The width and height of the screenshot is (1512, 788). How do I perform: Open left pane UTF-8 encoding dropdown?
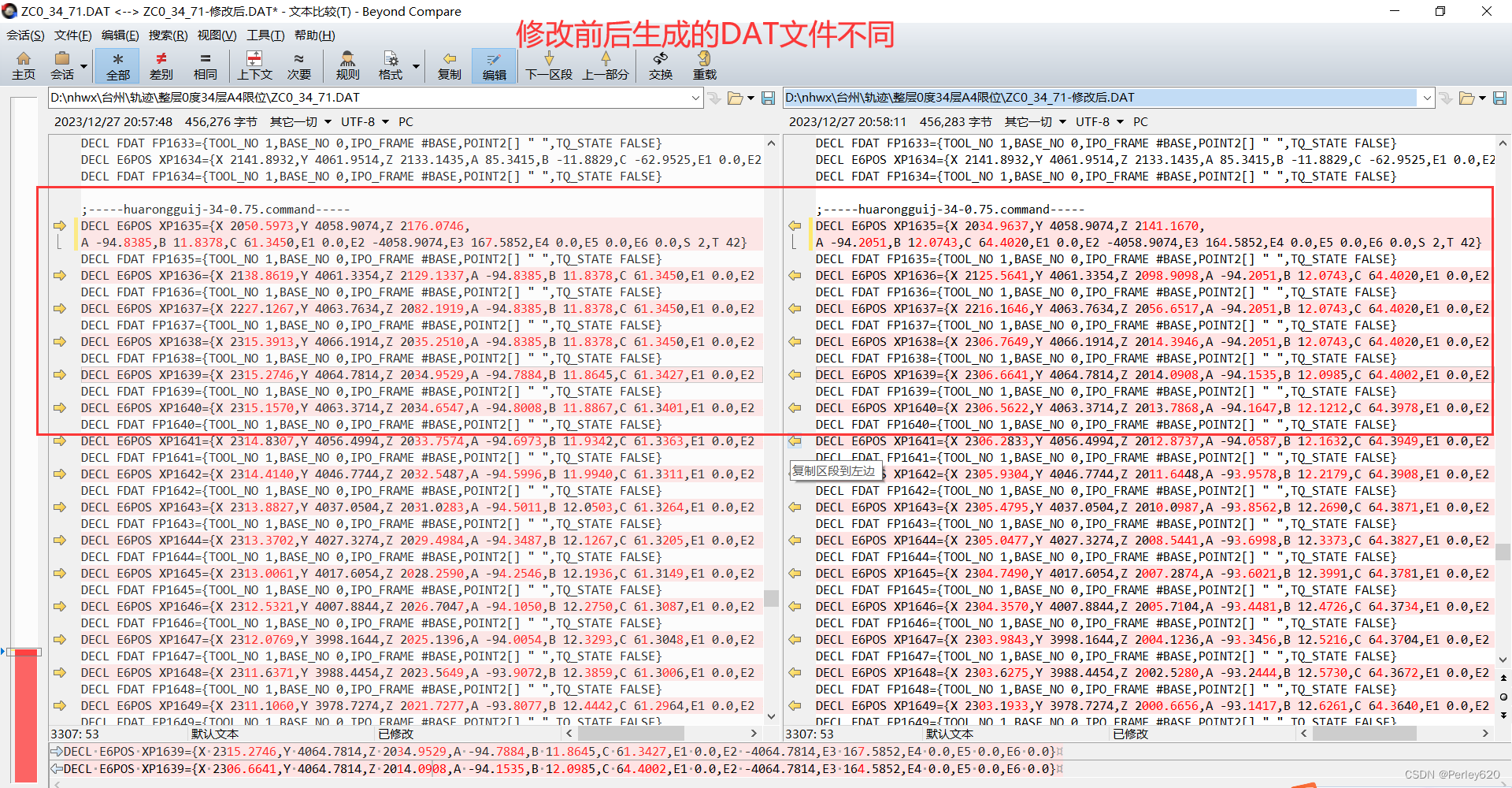[x=365, y=121]
